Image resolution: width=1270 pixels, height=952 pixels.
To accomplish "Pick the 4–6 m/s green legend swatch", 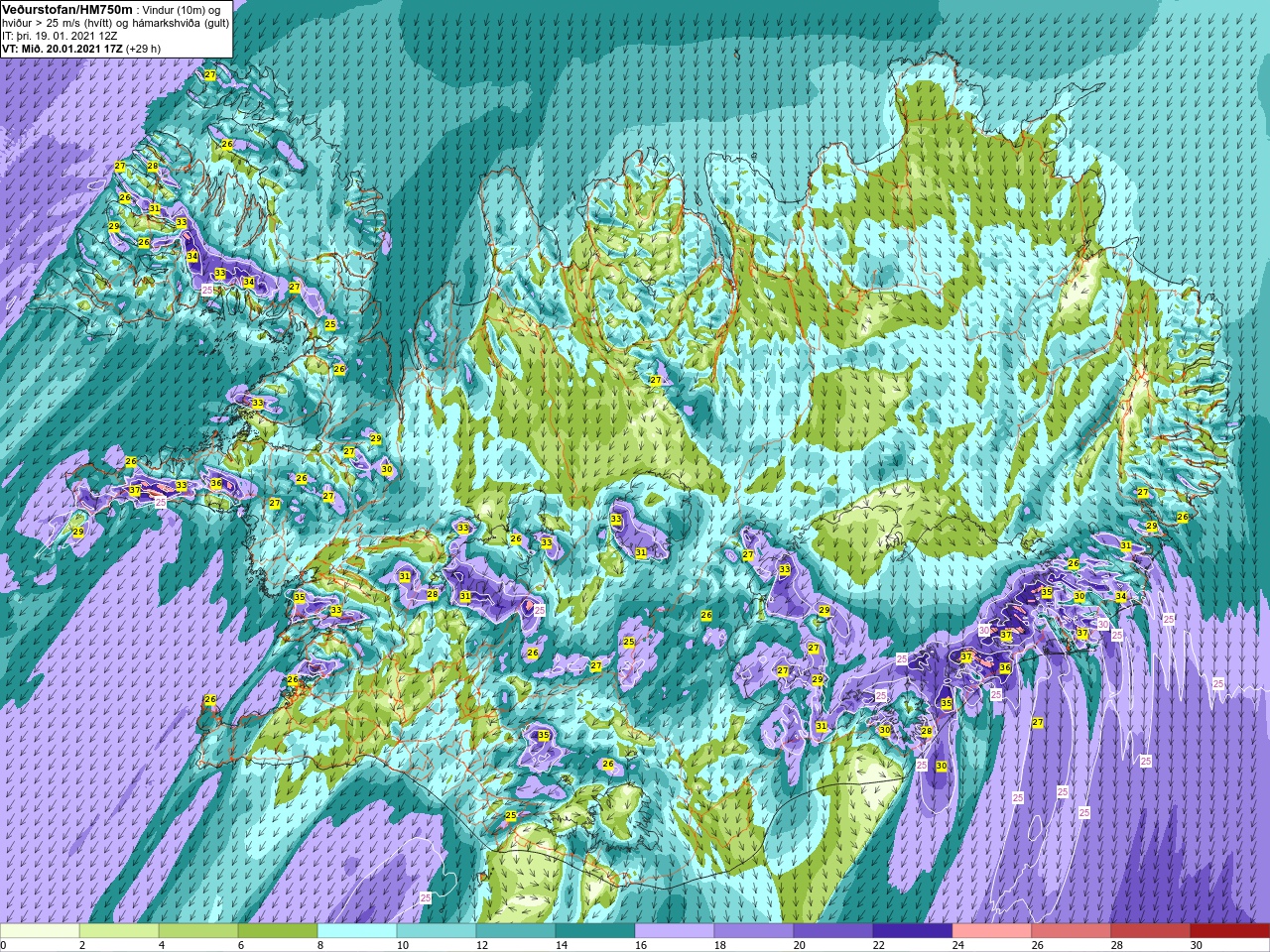I will (x=198, y=931).
